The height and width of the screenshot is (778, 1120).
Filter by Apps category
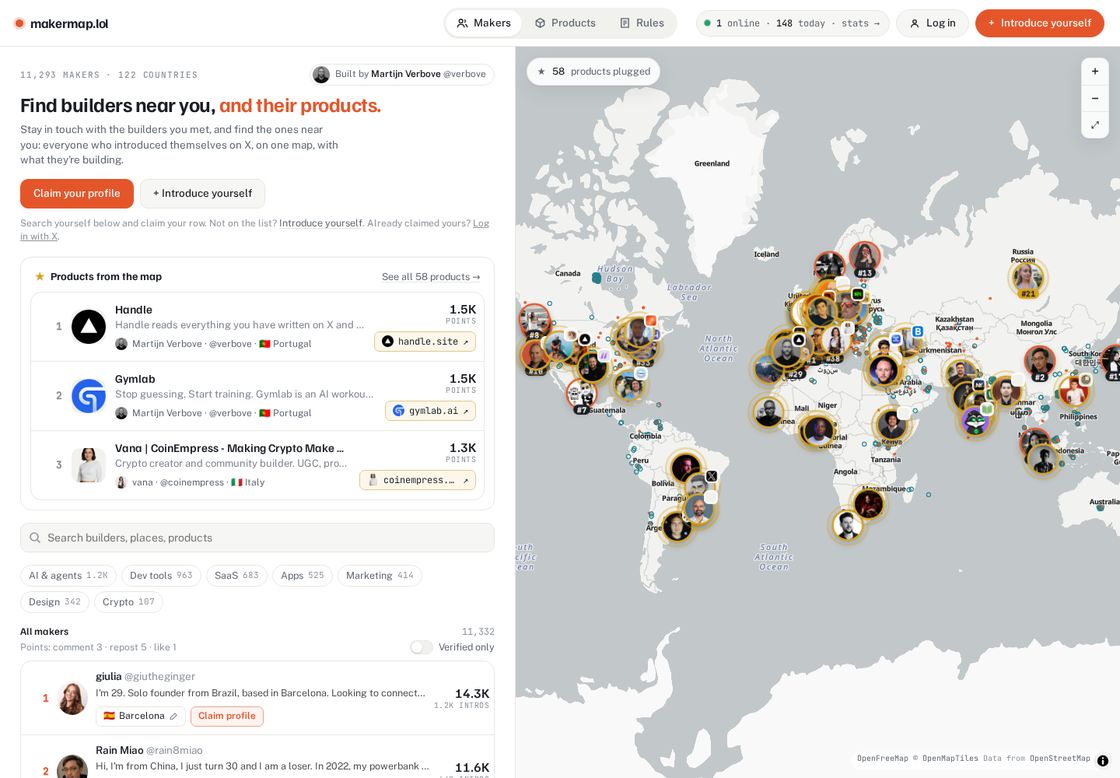(302, 575)
